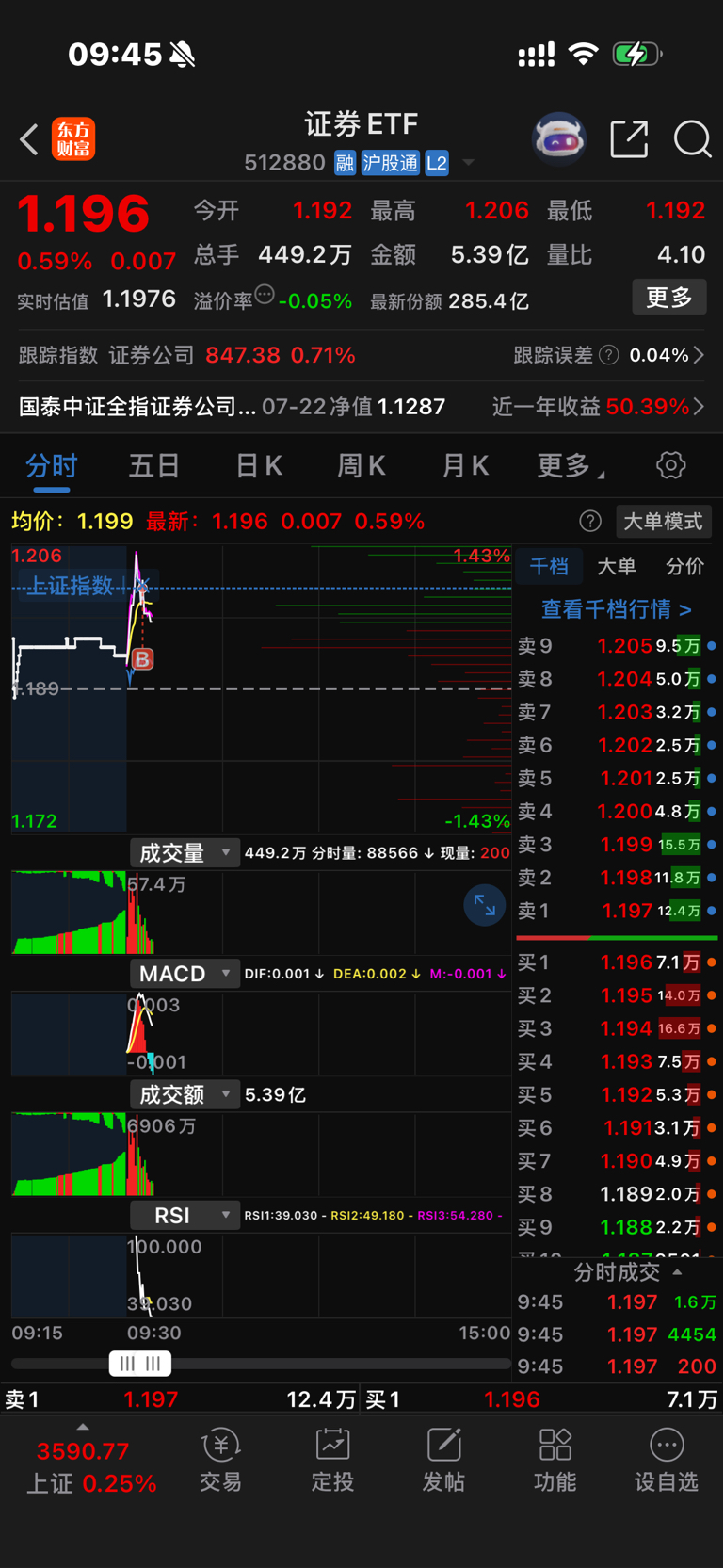Open 查看千档行情 link
The height and width of the screenshot is (1568, 724).
[x=617, y=609]
